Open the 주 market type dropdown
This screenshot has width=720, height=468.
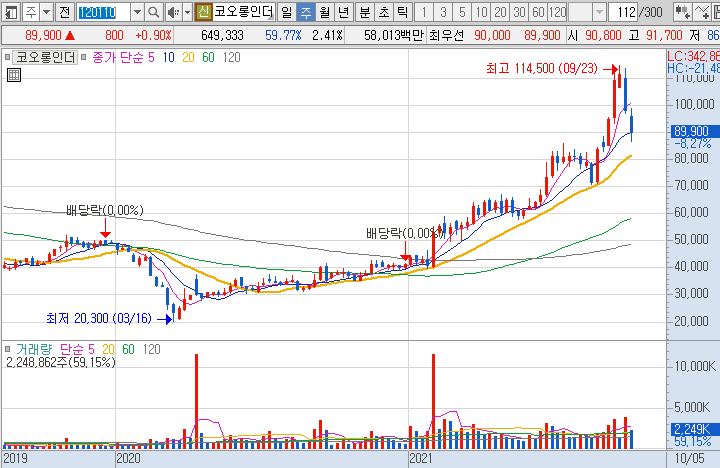click(46, 12)
